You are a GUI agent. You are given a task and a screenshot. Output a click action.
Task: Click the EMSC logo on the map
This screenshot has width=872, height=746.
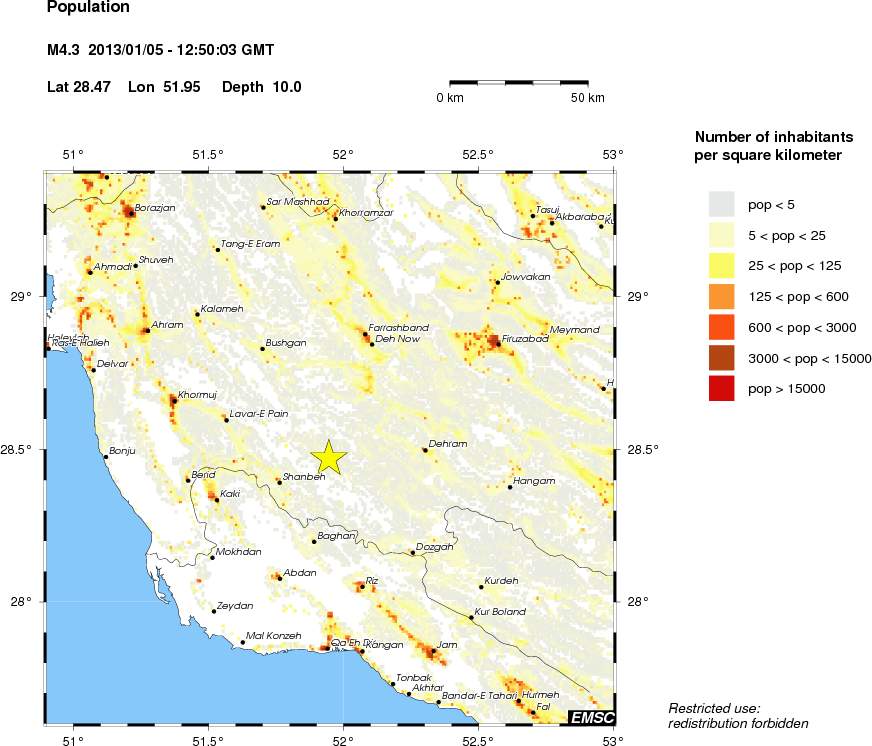tap(593, 718)
